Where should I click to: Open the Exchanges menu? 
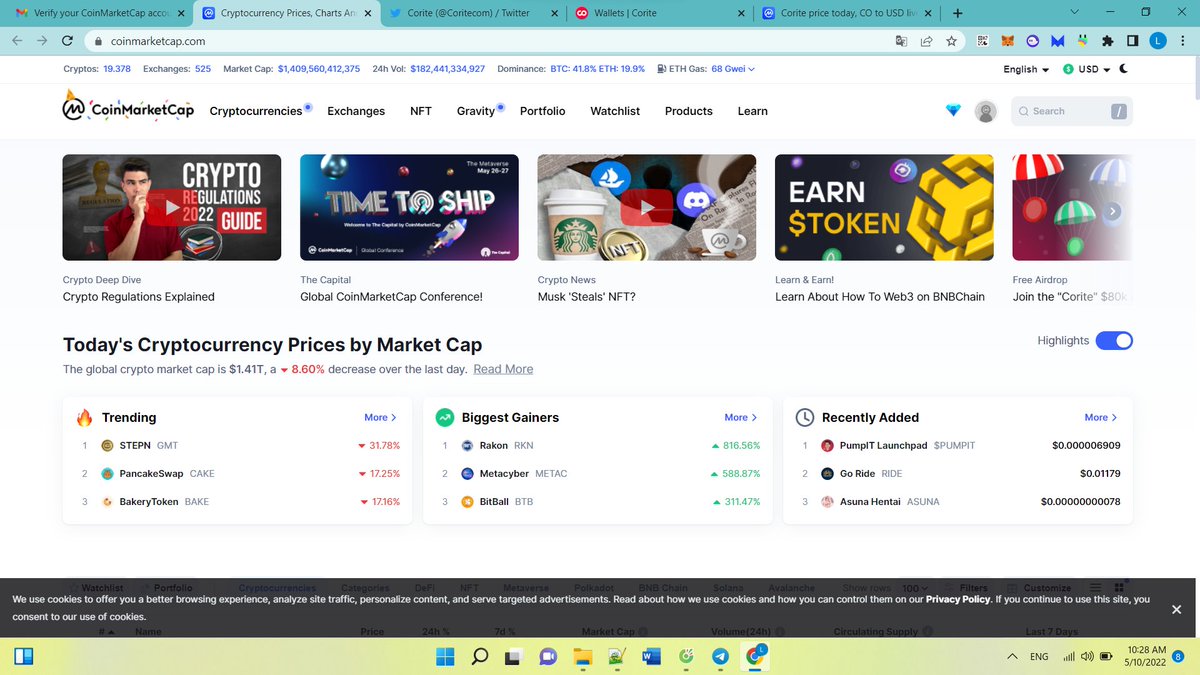(356, 111)
